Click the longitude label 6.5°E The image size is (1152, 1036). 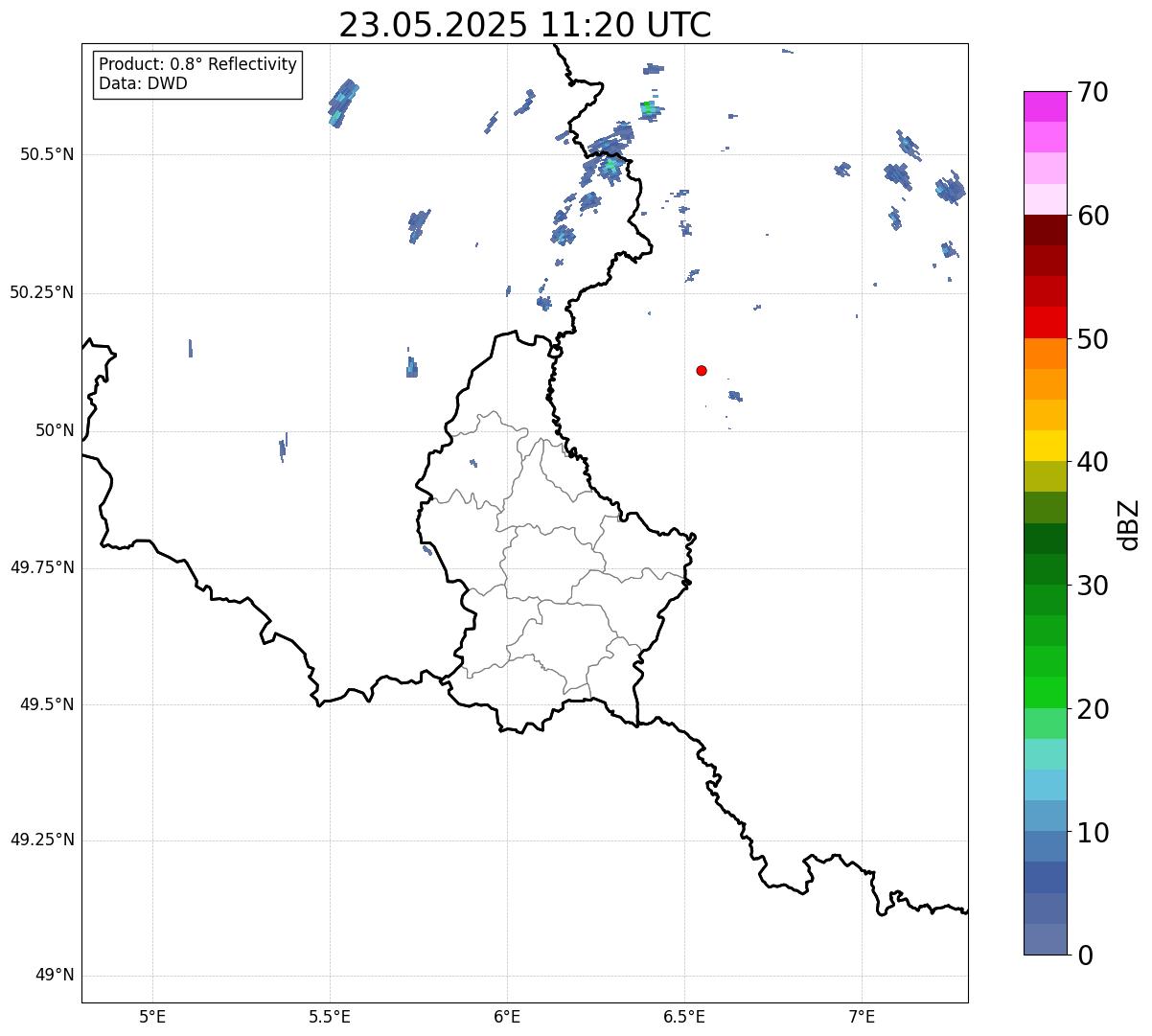[x=684, y=1016]
